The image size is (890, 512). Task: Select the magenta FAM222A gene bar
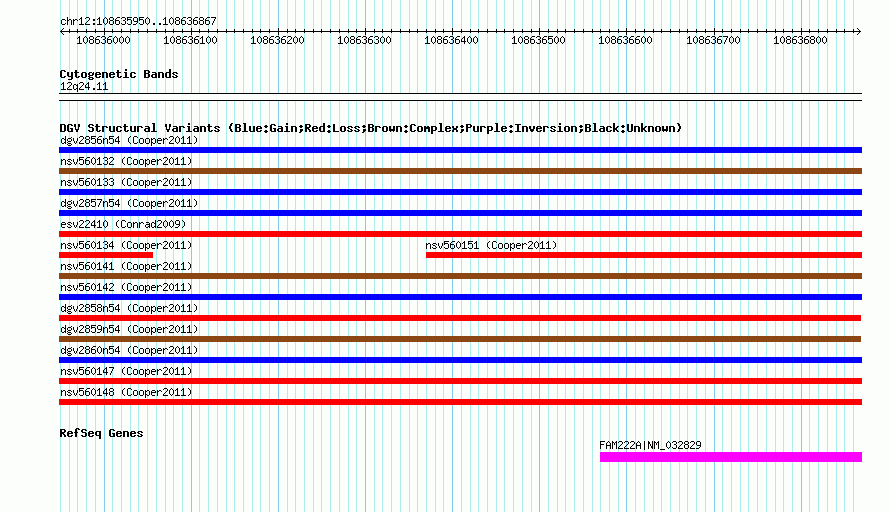(731, 457)
